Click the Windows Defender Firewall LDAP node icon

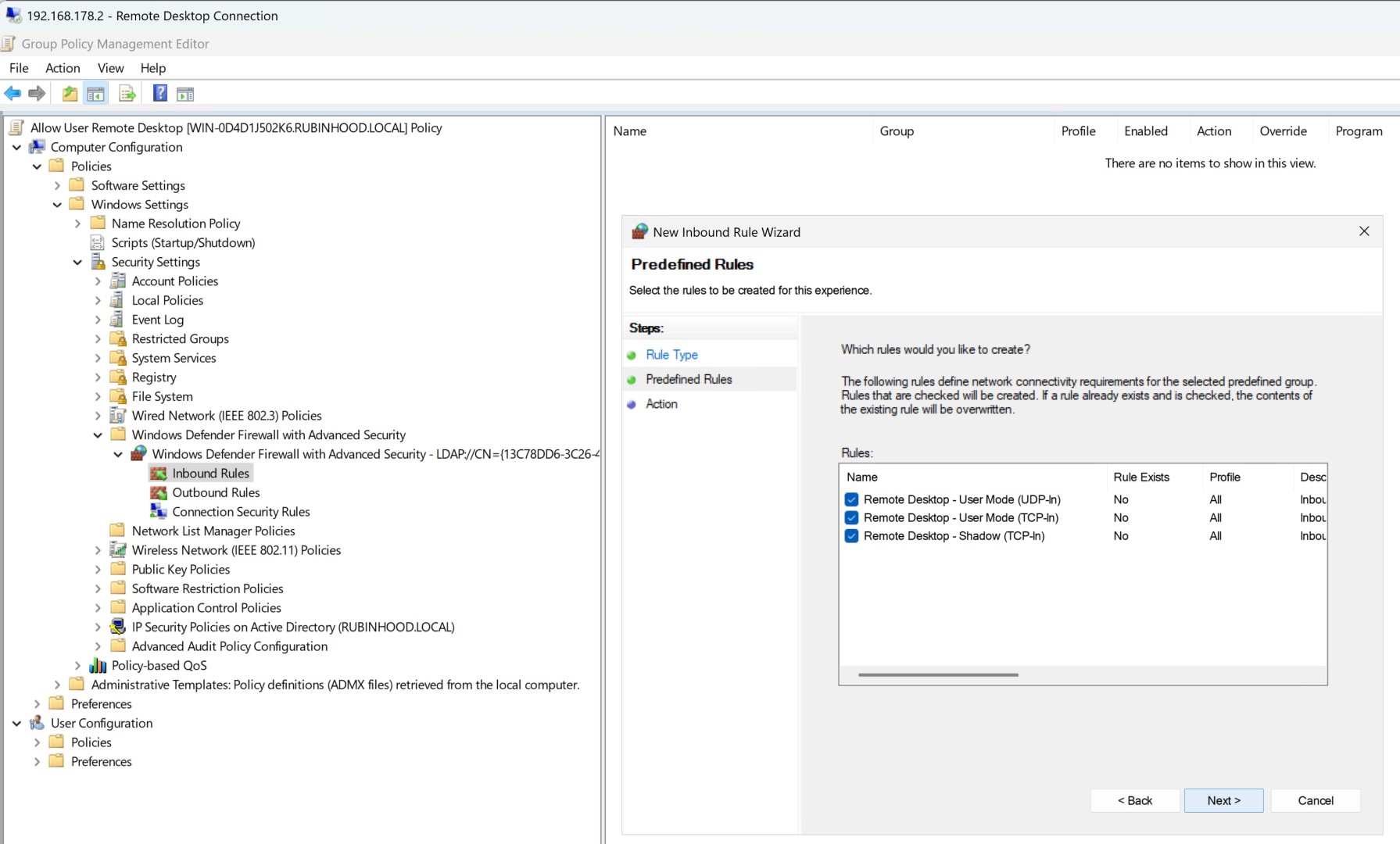tap(138, 454)
